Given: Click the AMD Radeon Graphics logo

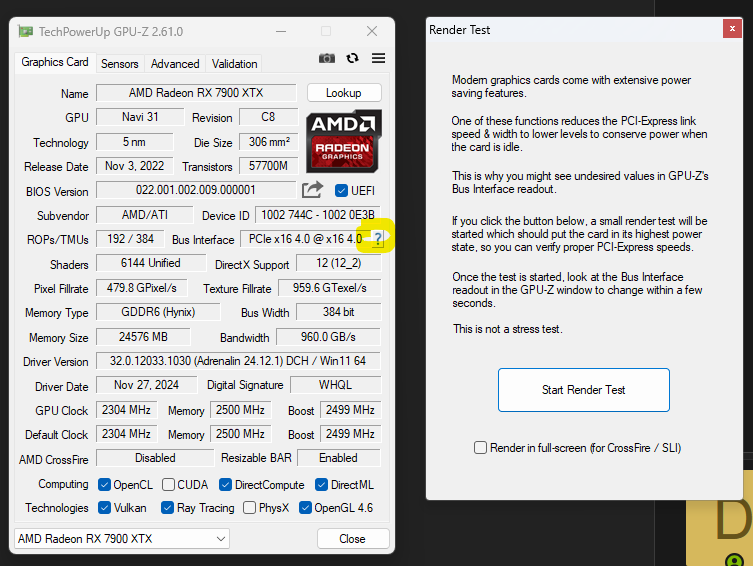Looking at the screenshot, I should tap(344, 141).
